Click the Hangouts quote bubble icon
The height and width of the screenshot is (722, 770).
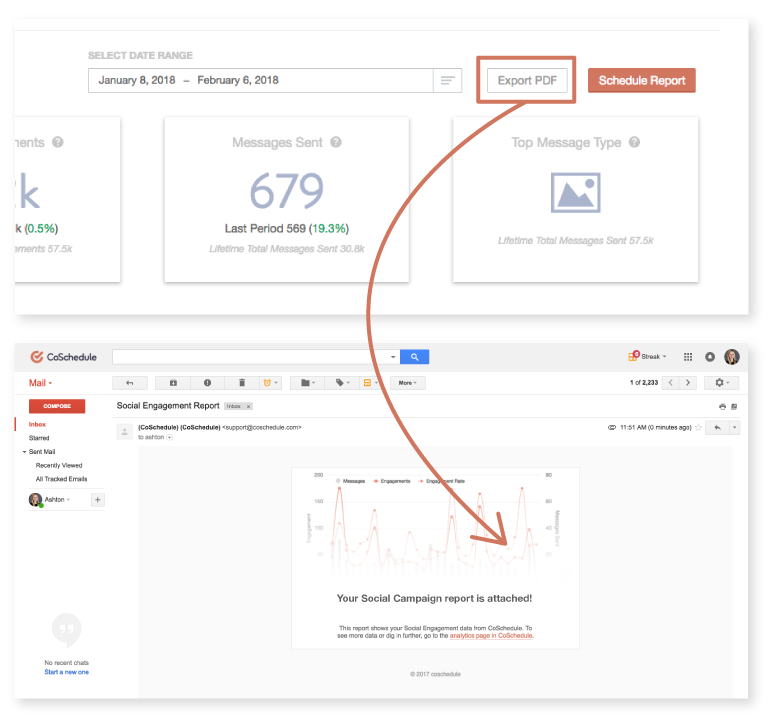coord(66,630)
